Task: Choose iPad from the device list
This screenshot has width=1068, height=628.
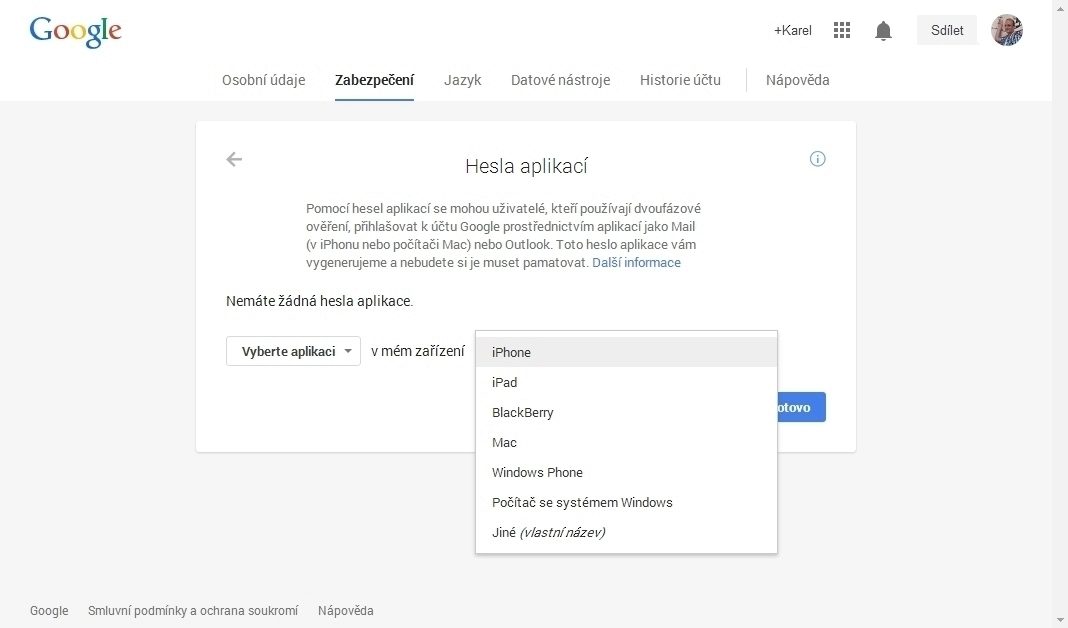Action: click(626, 382)
